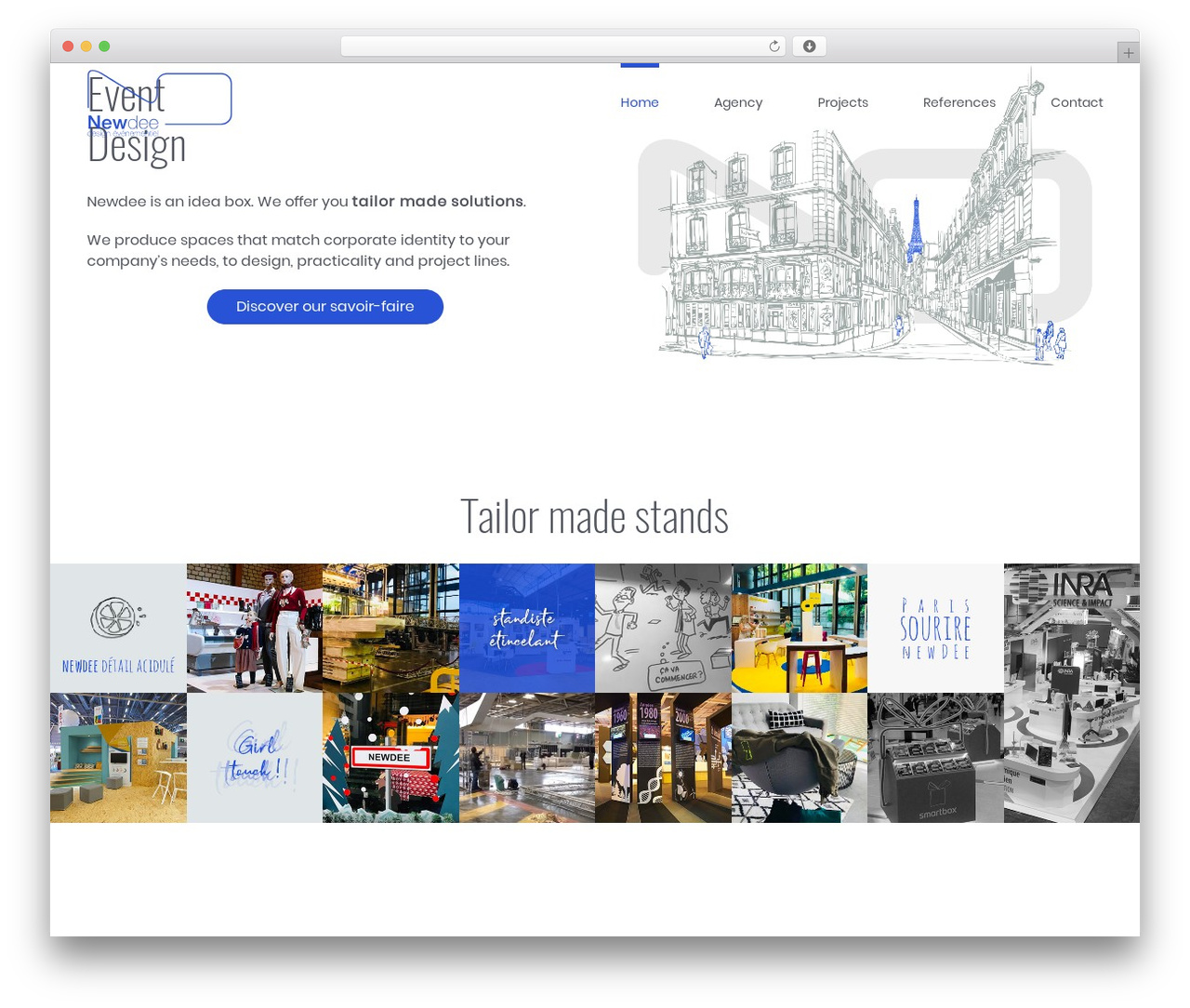Open the empty exhibition hall thumbnail
Image resolution: width=1190 pixels, height=1008 pixels.
click(x=527, y=758)
